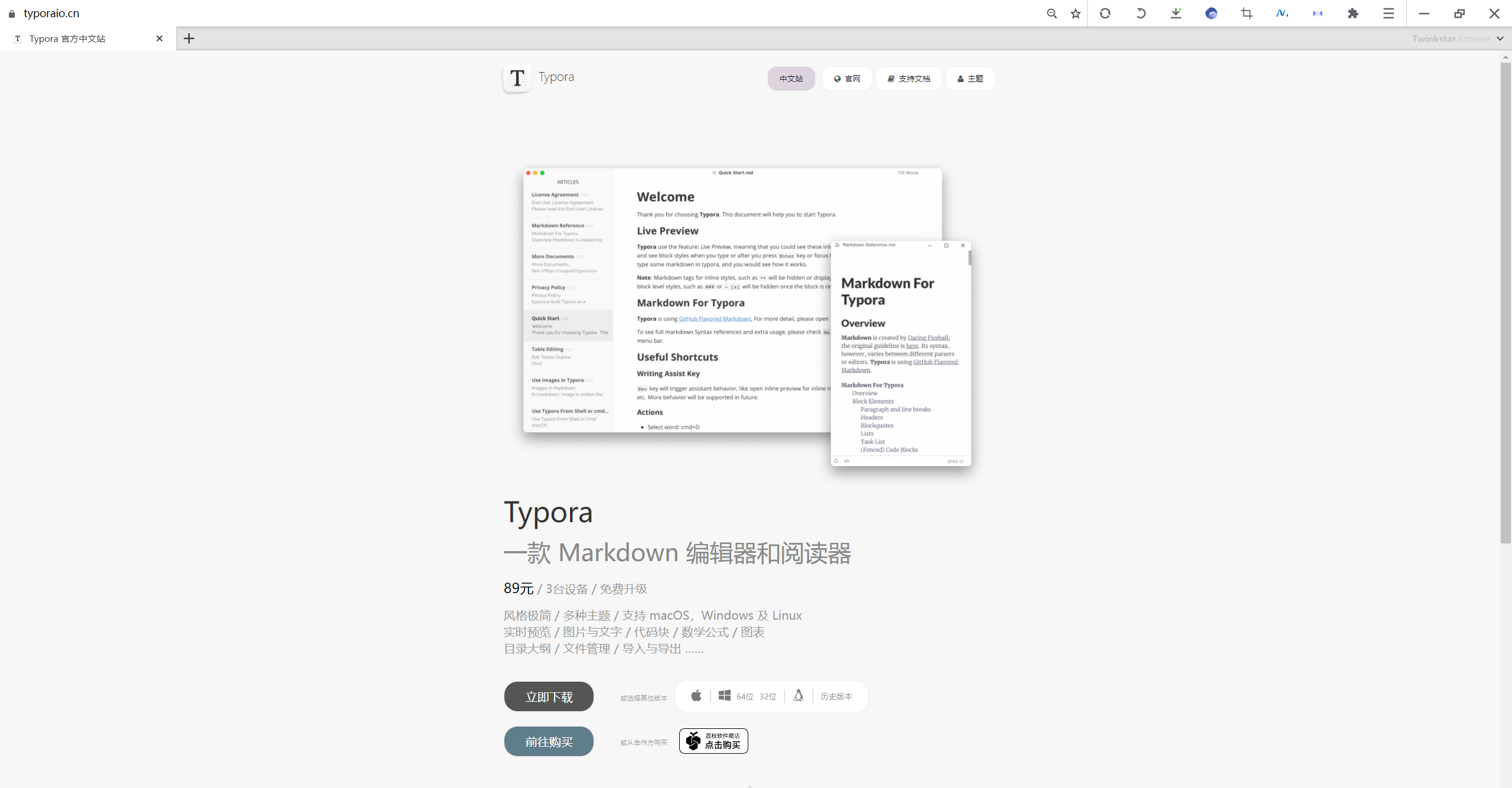Click the blue N extension icon
This screenshot has width=1512, height=788.
(x=1282, y=13)
